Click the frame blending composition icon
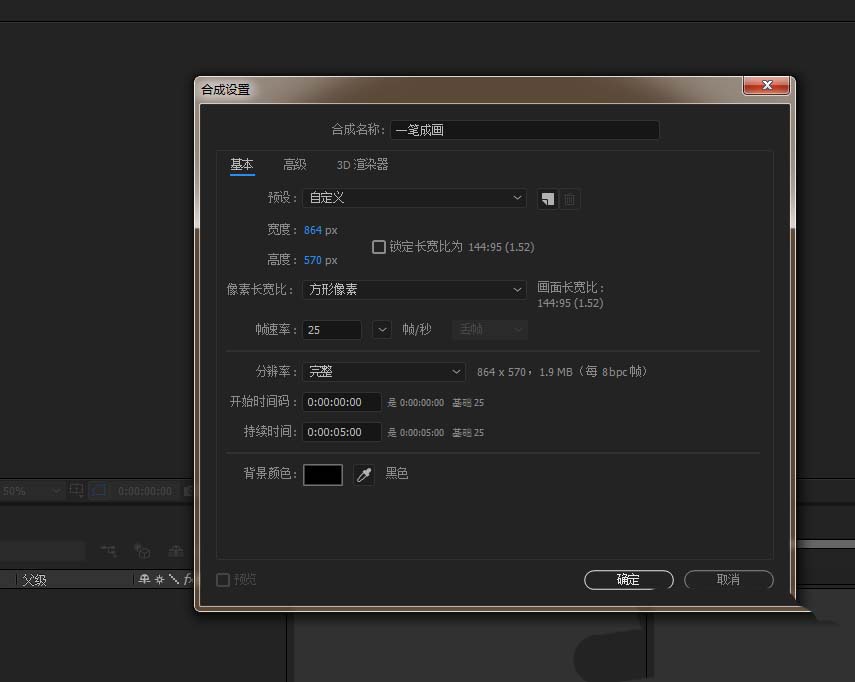 pyautogui.click(x=142, y=550)
